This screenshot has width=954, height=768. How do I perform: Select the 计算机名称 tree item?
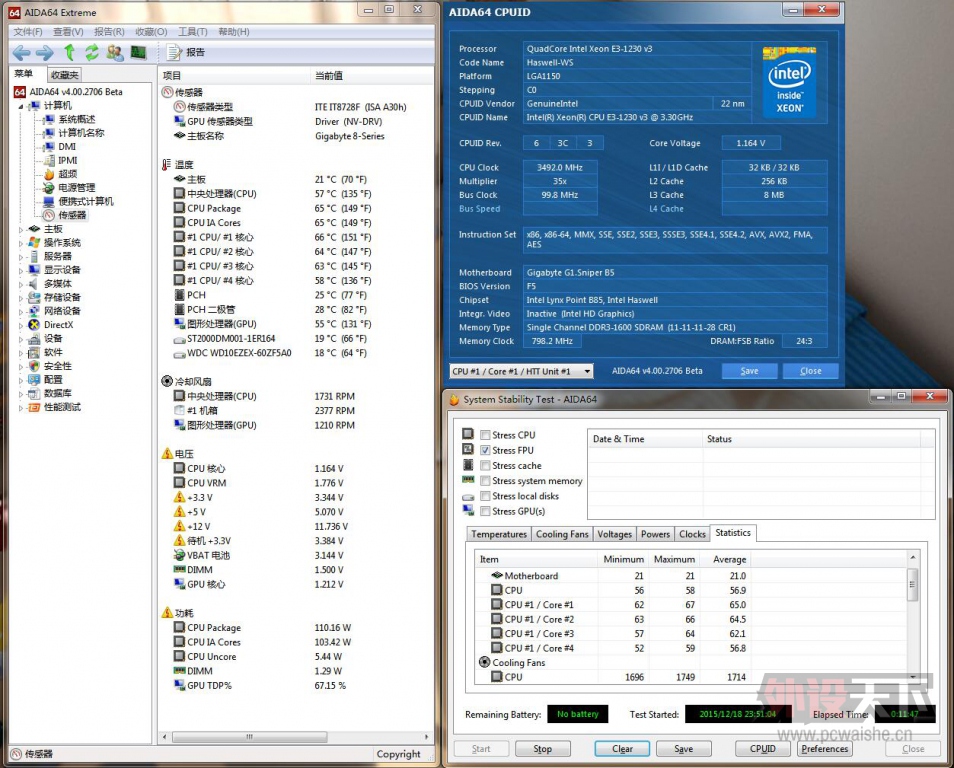[81, 133]
